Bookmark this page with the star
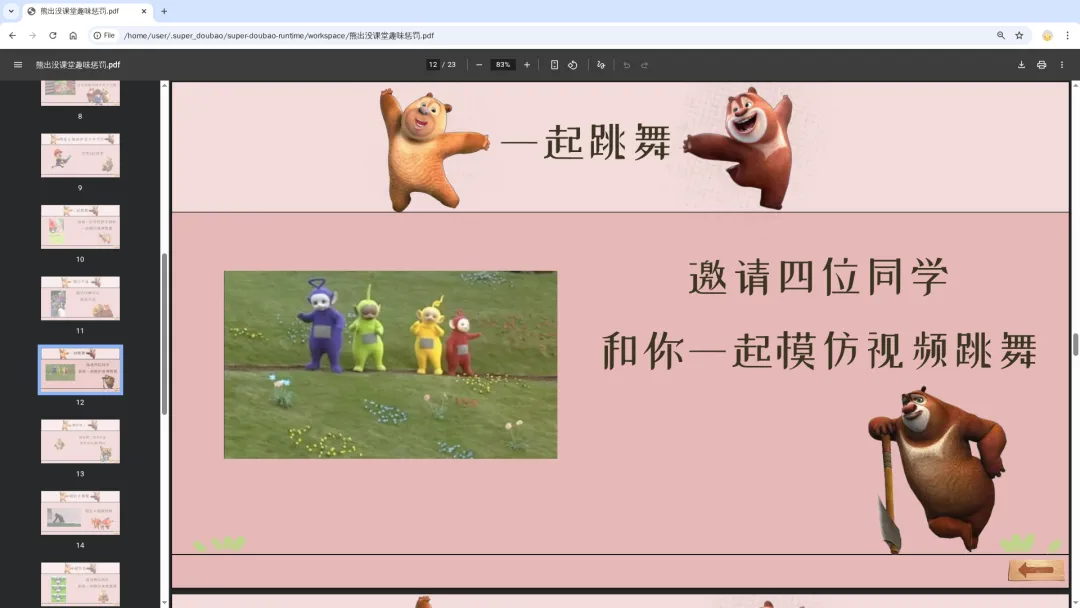 [1019, 35]
